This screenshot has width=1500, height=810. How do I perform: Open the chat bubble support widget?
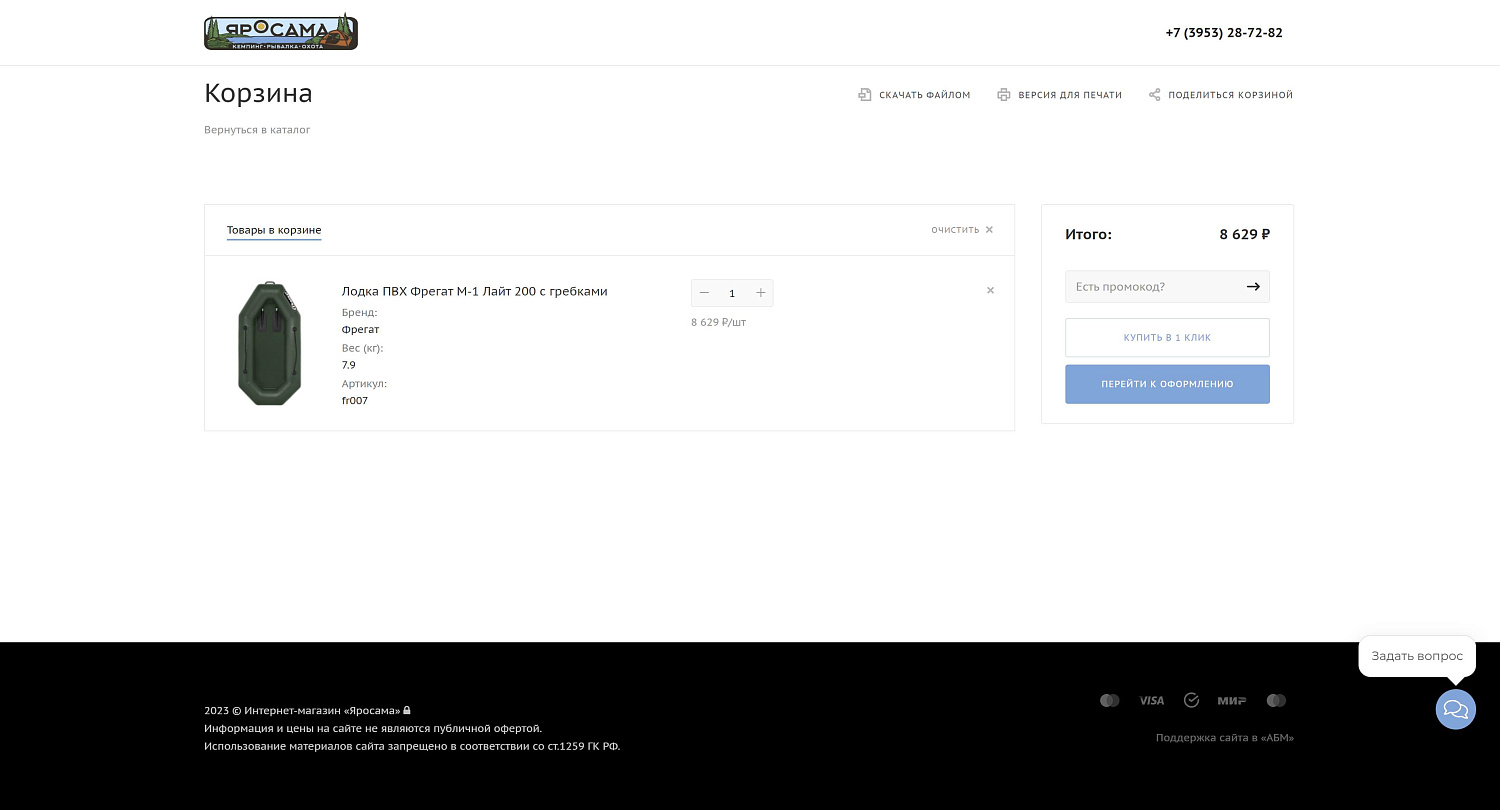pyautogui.click(x=1455, y=709)
